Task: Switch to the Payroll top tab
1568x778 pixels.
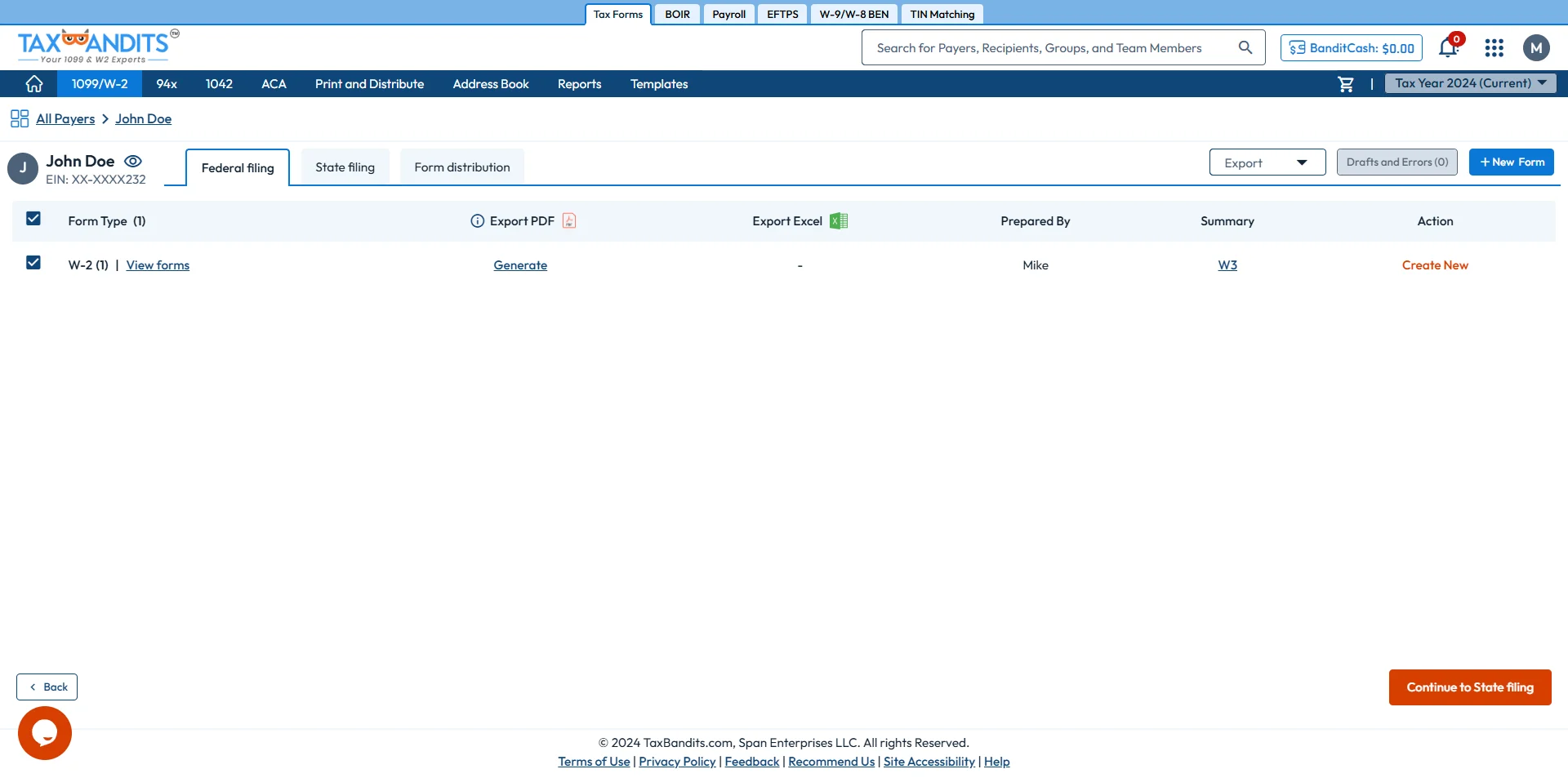Action: click(x=729, y=15)
